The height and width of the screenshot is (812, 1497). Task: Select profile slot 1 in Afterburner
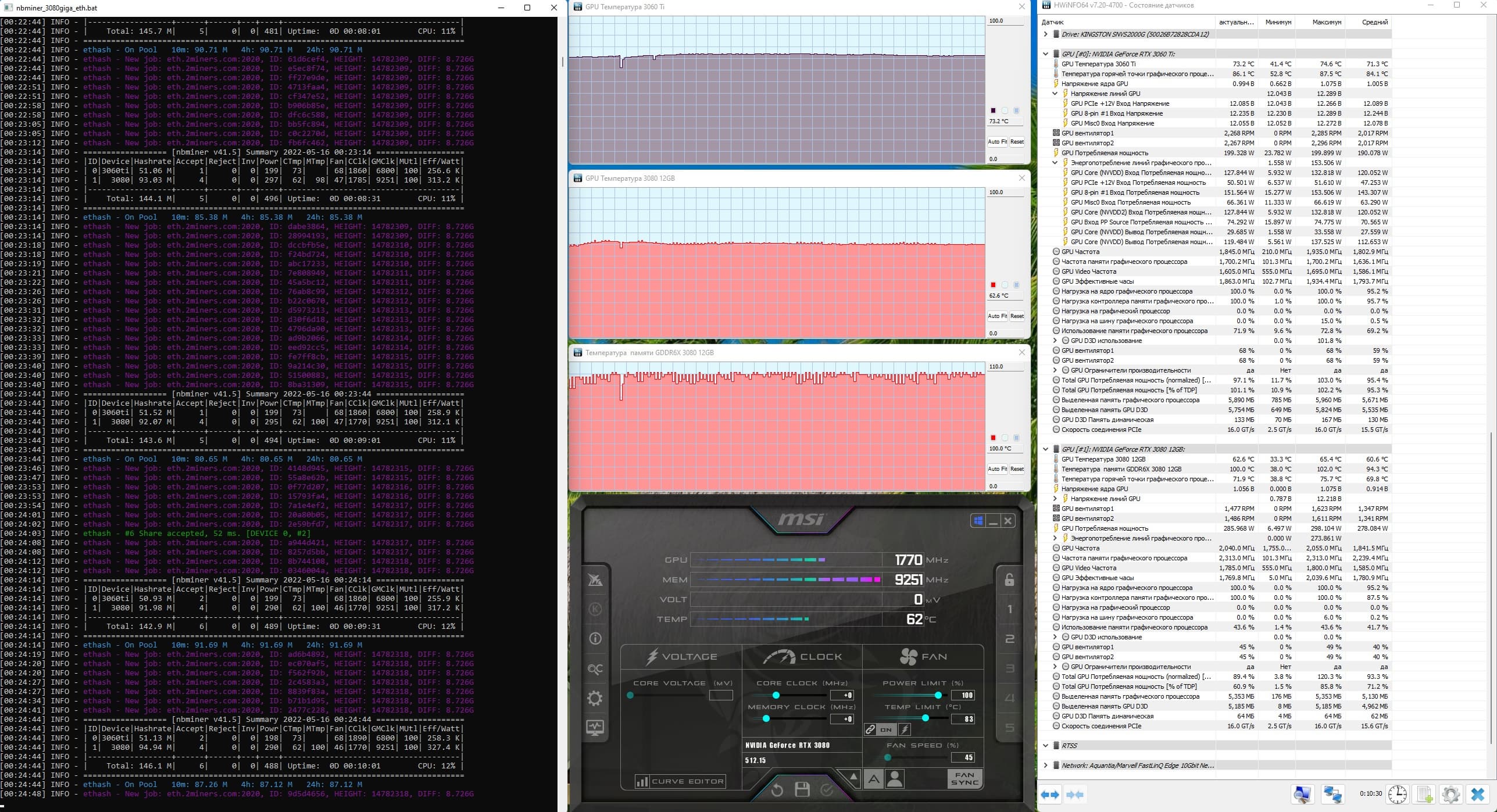(x=1009, y=609)
